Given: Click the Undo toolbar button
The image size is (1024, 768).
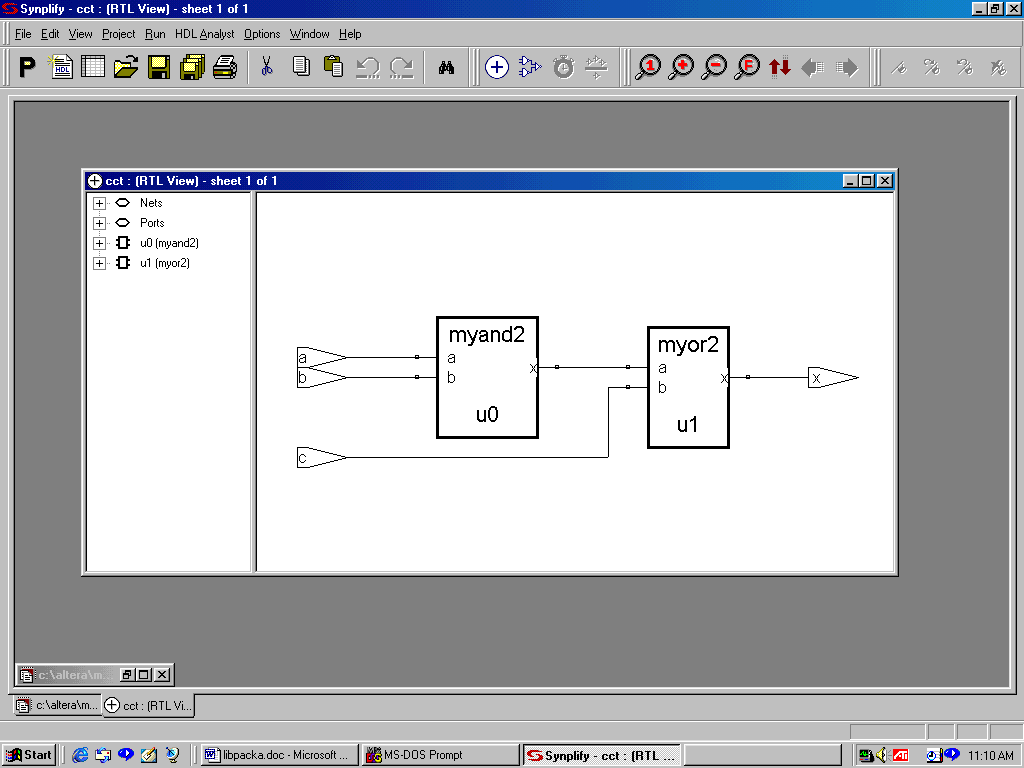Looking at the screenshot, I should (368, 67).
